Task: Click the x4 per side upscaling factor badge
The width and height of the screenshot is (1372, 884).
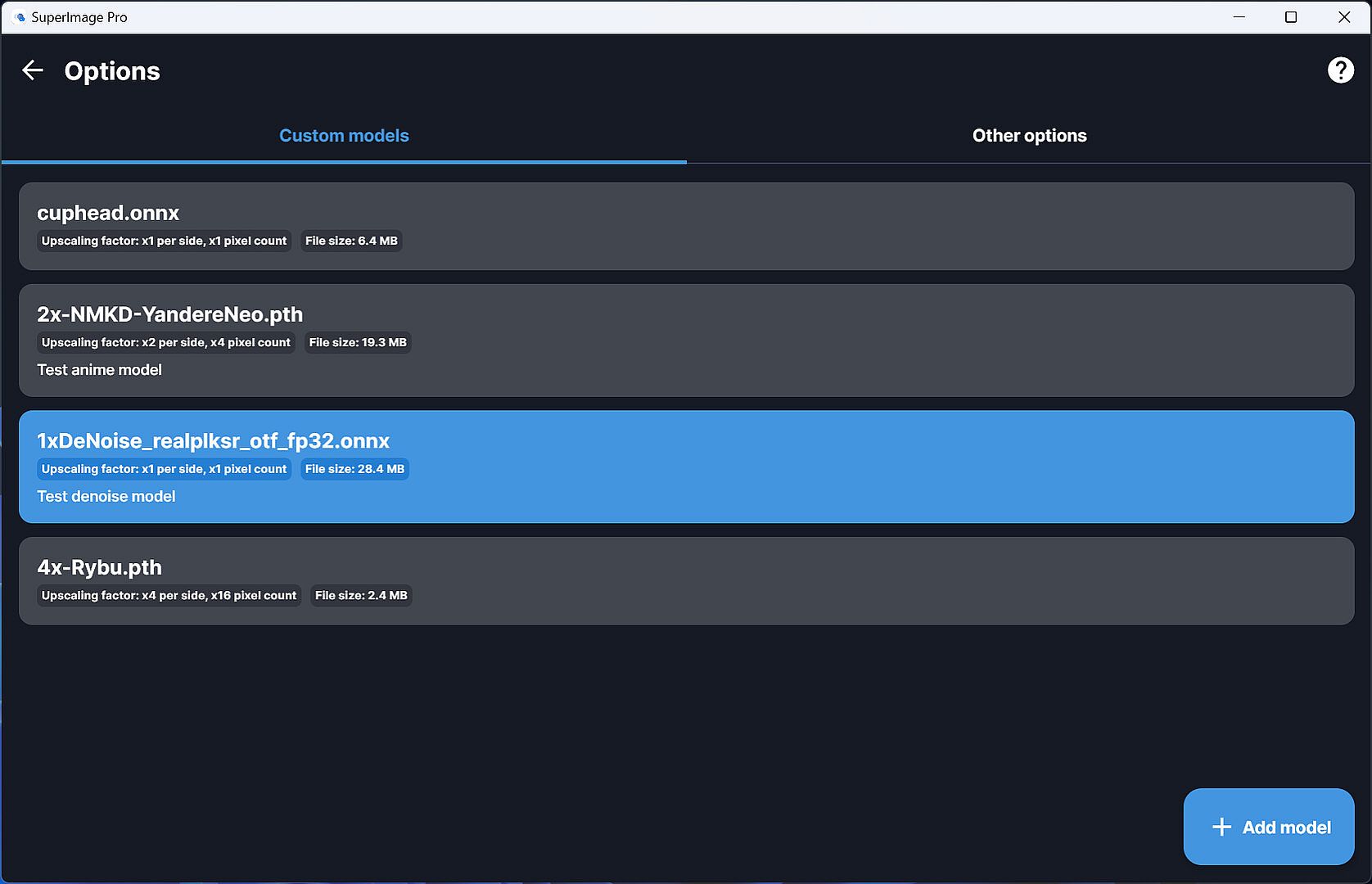Action: [169, 595]
